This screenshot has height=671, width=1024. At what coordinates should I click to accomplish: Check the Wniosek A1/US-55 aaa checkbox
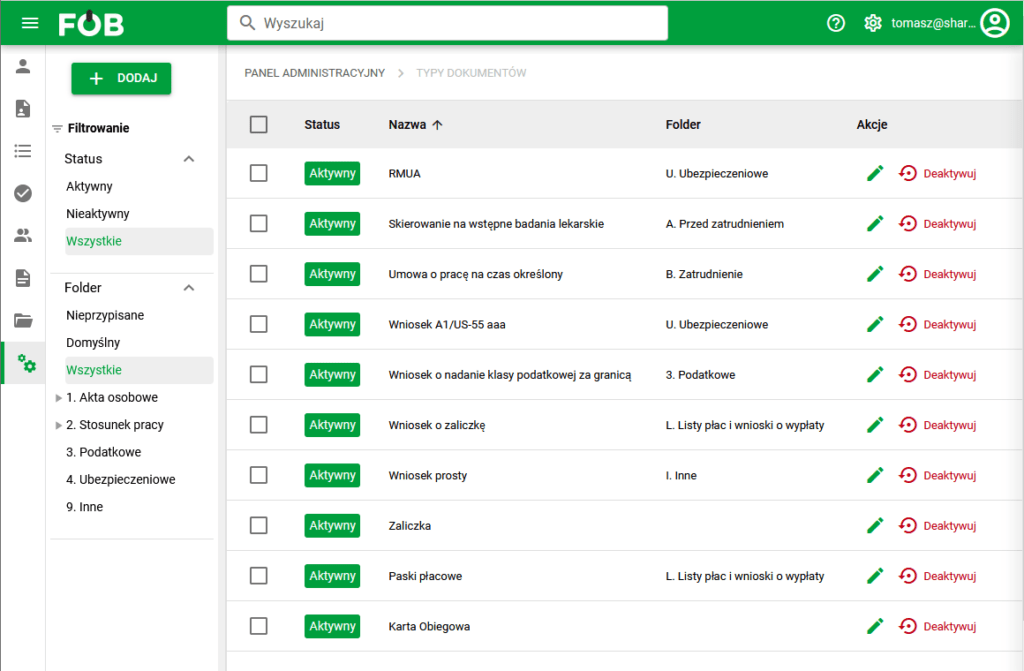coord(259,324)
